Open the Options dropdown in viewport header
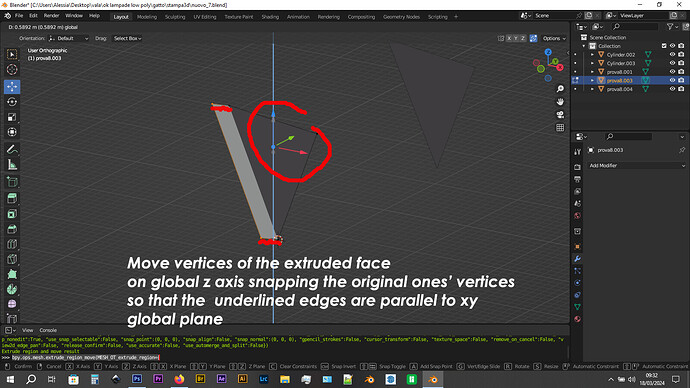Image resolution: width=690 pixels, height=388 pixels. (x=554, y=38)
